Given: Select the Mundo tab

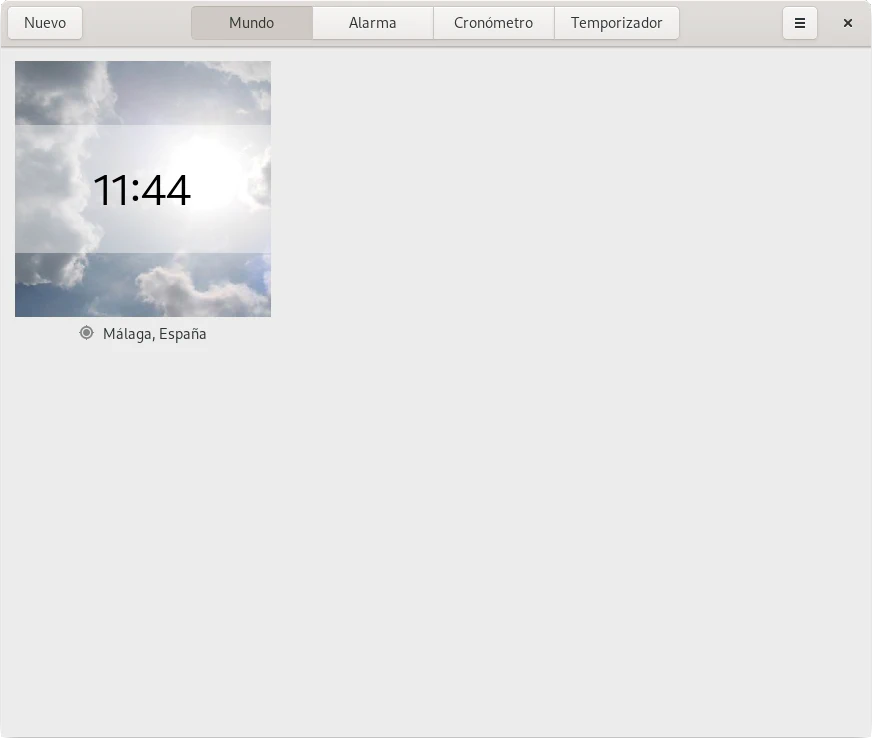Looking at the screenshot, I should 251,23.
